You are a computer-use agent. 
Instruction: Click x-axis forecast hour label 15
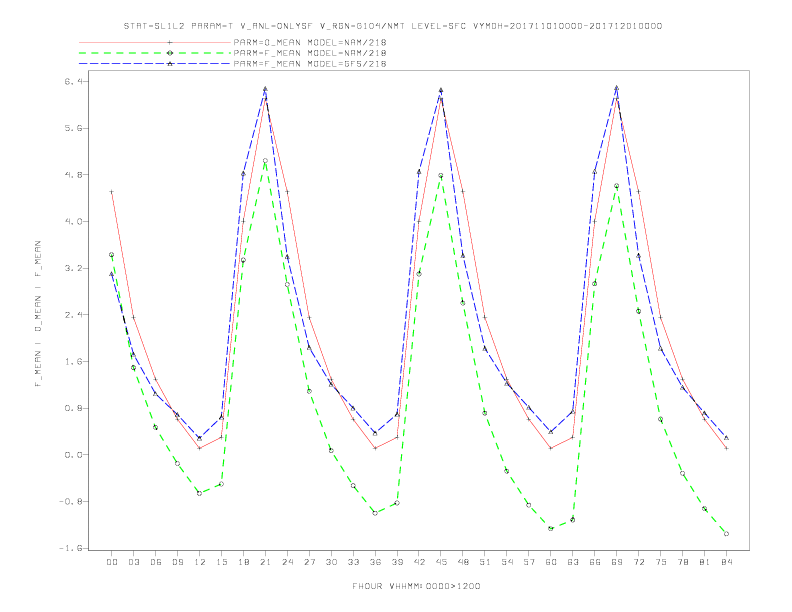point(222,562)
